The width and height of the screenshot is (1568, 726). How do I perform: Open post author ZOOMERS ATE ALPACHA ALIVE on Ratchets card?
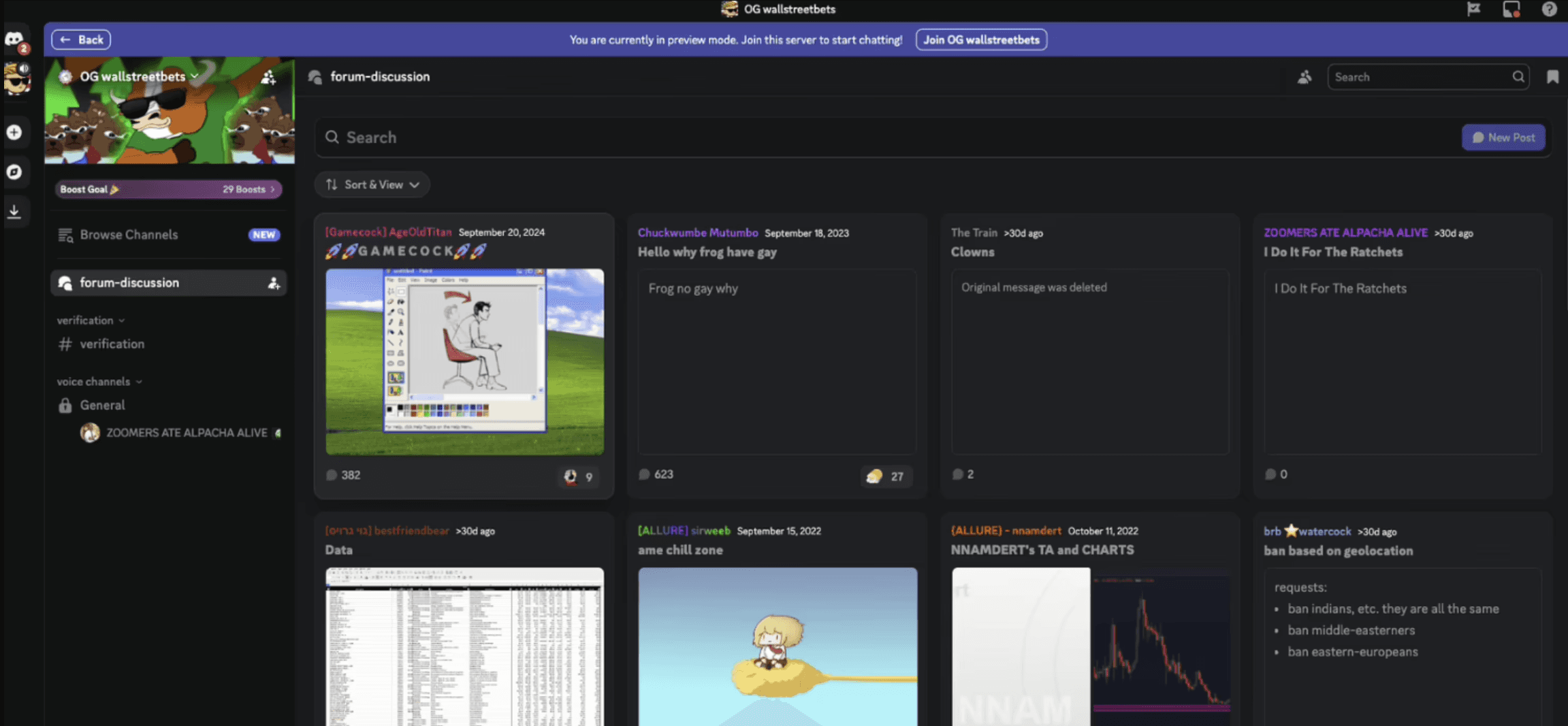pos(1345,233)
